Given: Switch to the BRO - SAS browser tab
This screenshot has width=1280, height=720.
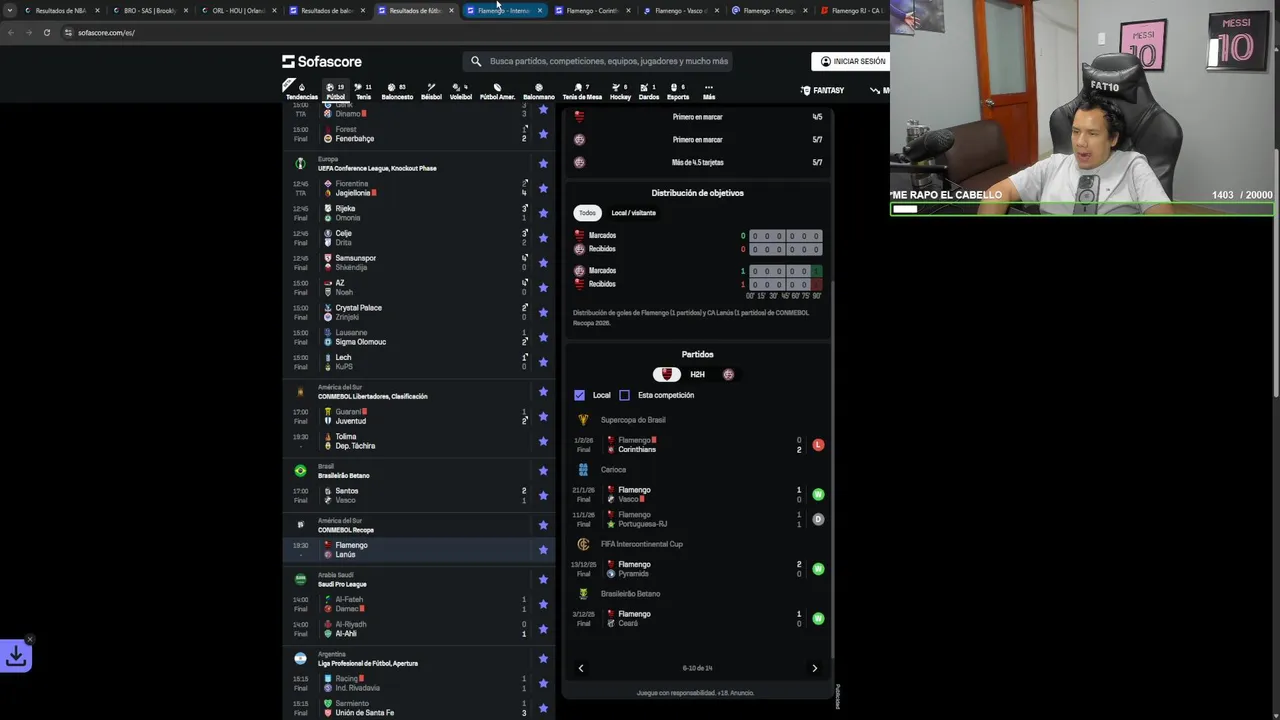Looking at the screenshot, I should click(149, 10).
